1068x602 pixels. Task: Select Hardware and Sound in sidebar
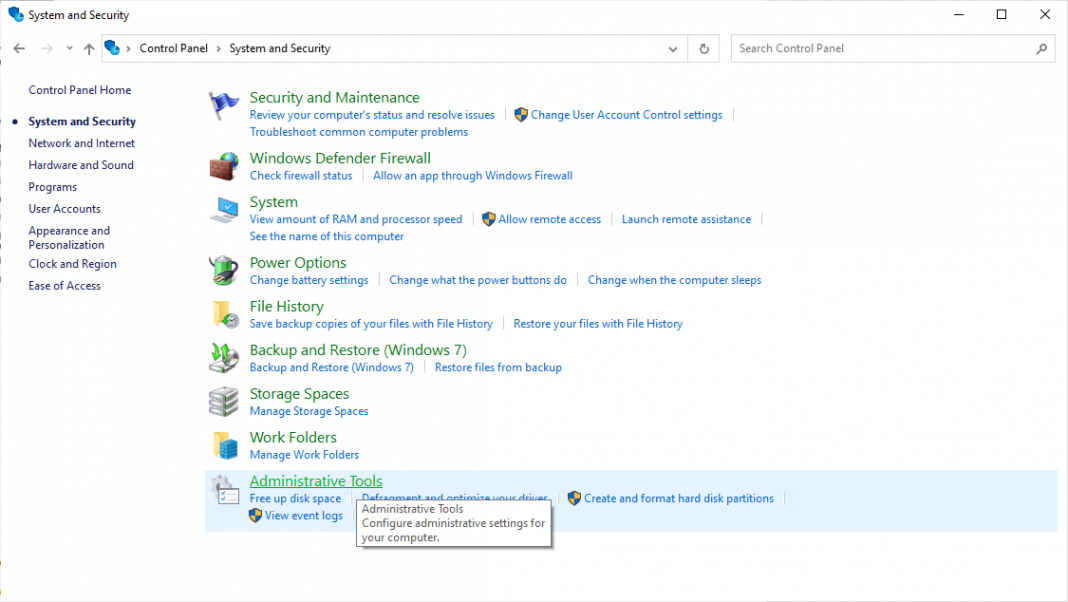tap(81, 165)
